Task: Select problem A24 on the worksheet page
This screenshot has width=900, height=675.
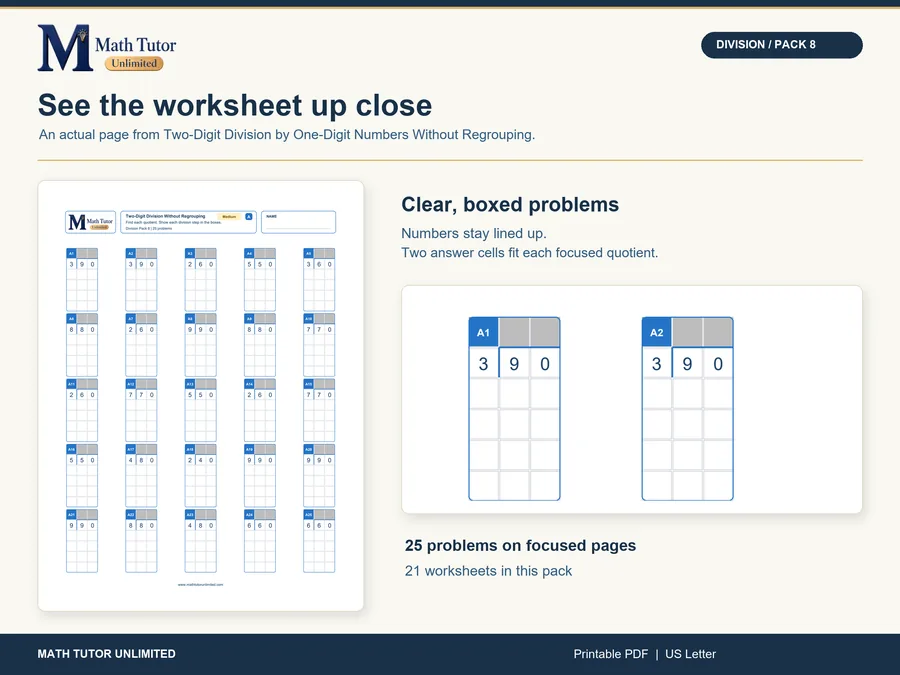Action: click(x=259, y=541)
